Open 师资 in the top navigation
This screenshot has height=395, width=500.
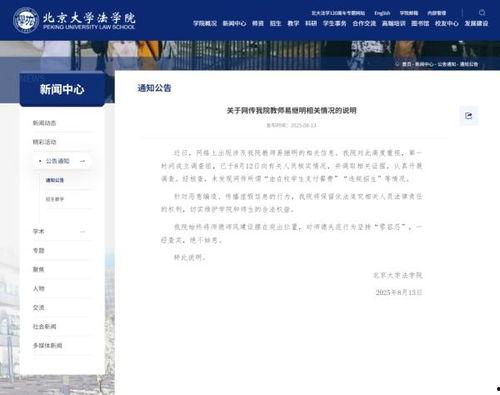258,23
